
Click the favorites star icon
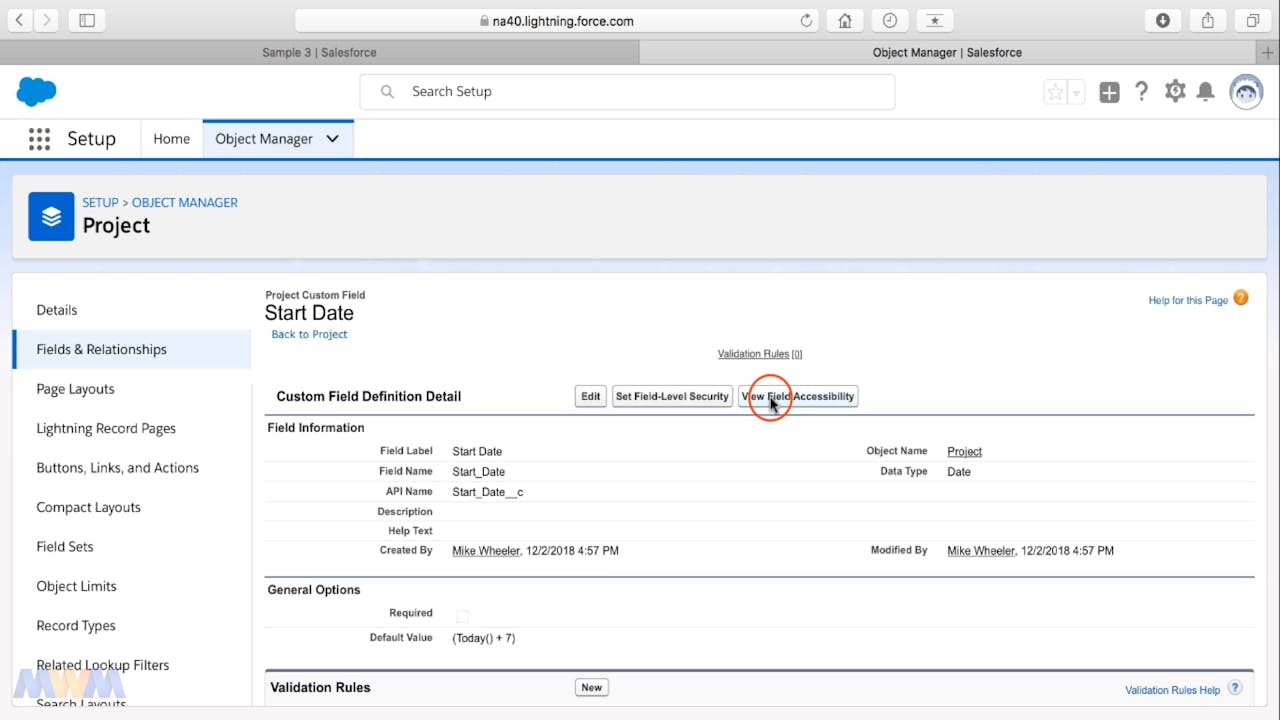[1055, 93]
